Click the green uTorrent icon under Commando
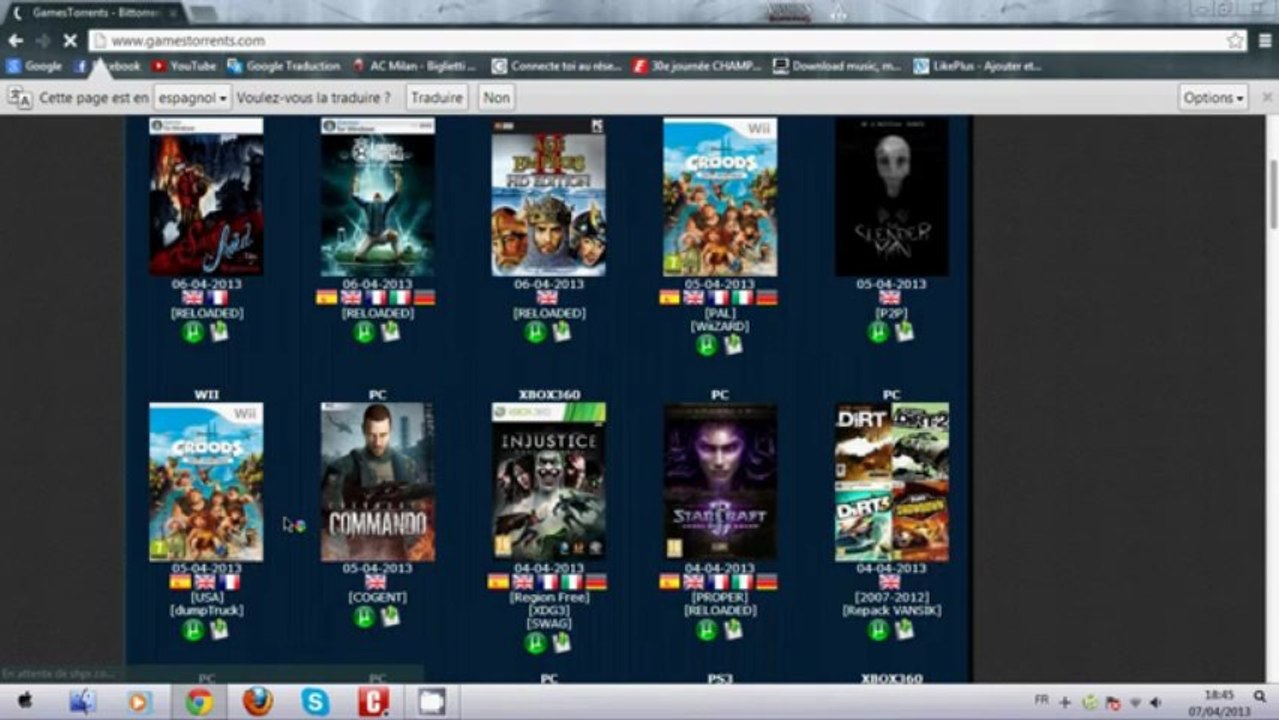Image resolution: width=1279 pixels, height=720 pixels. click(365, 617)
